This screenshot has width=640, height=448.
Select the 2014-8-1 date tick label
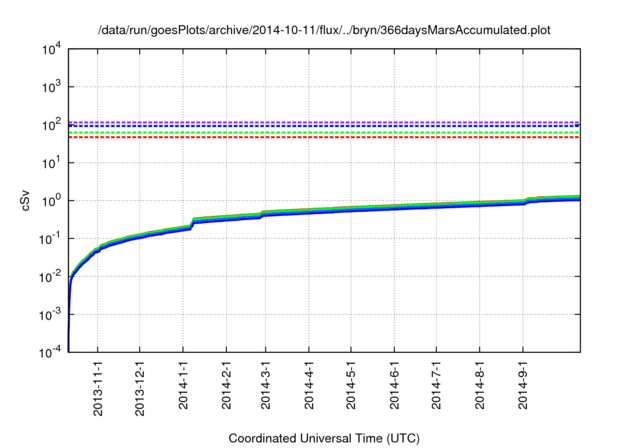click(480, 385)
